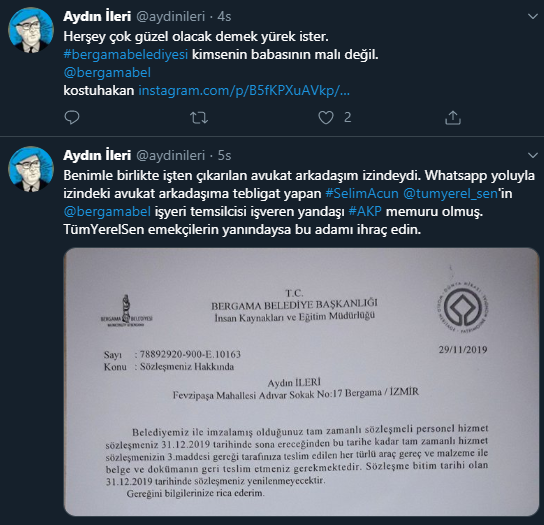Expand the first tweet's options chevron
The height and width of the screenshot is (525, 544).
(533, 16)
